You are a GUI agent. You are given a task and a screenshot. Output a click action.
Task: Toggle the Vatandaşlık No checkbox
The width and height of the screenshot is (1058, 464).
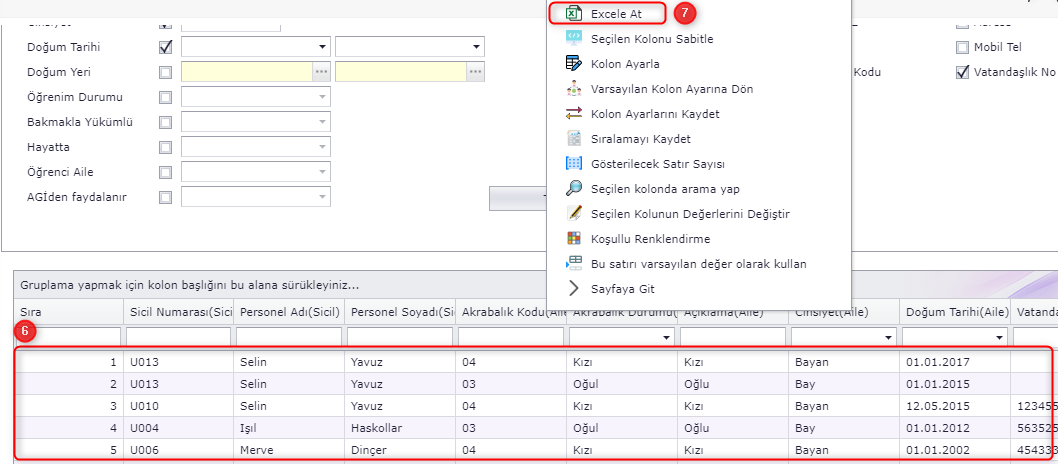[963, 72]
